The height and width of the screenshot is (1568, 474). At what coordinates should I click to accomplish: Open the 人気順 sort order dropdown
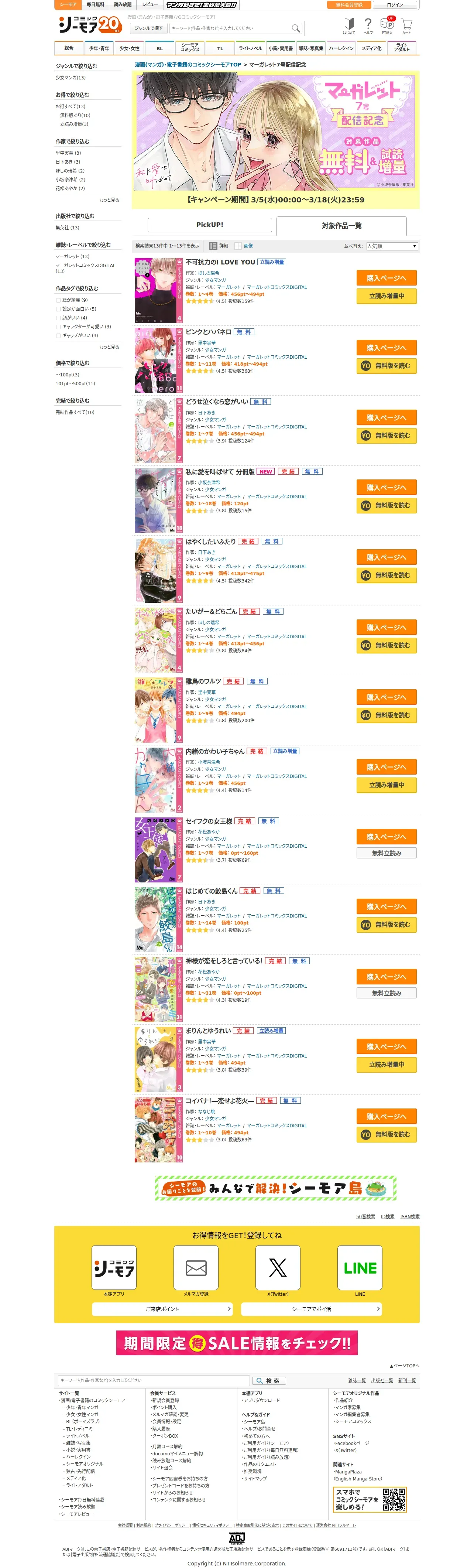point(392,246)
